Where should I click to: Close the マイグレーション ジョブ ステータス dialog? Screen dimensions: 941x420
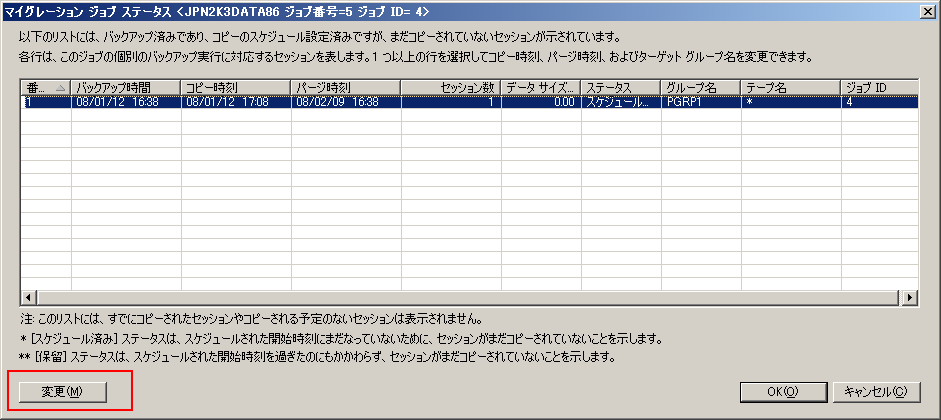[927, 11]
